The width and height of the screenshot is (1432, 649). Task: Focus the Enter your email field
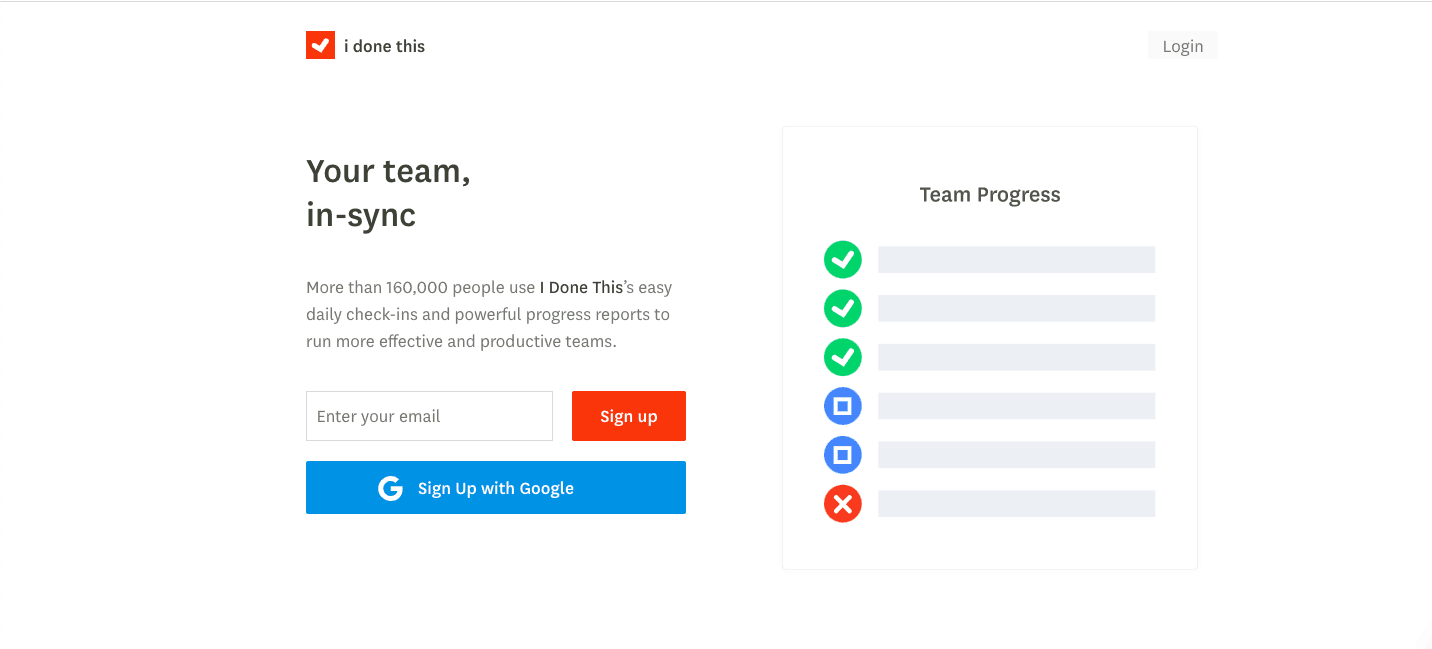pyautogui.click(x=429, y=416)
